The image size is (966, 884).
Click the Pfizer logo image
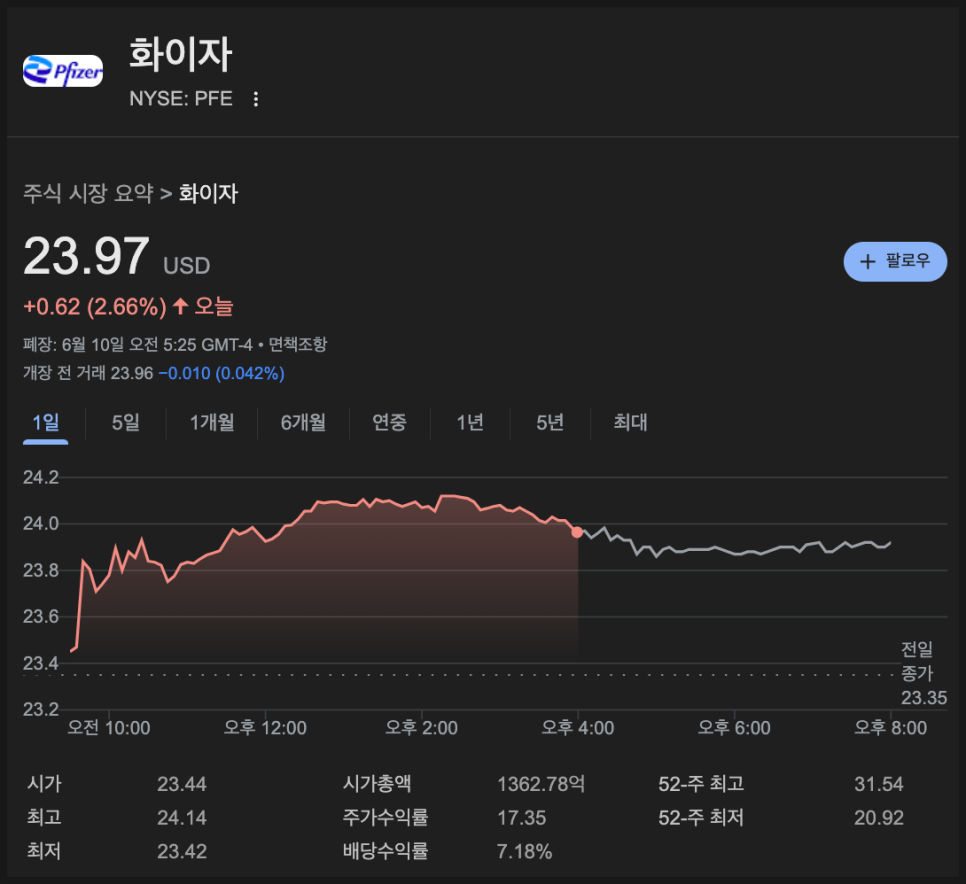(x=63, y=71)
